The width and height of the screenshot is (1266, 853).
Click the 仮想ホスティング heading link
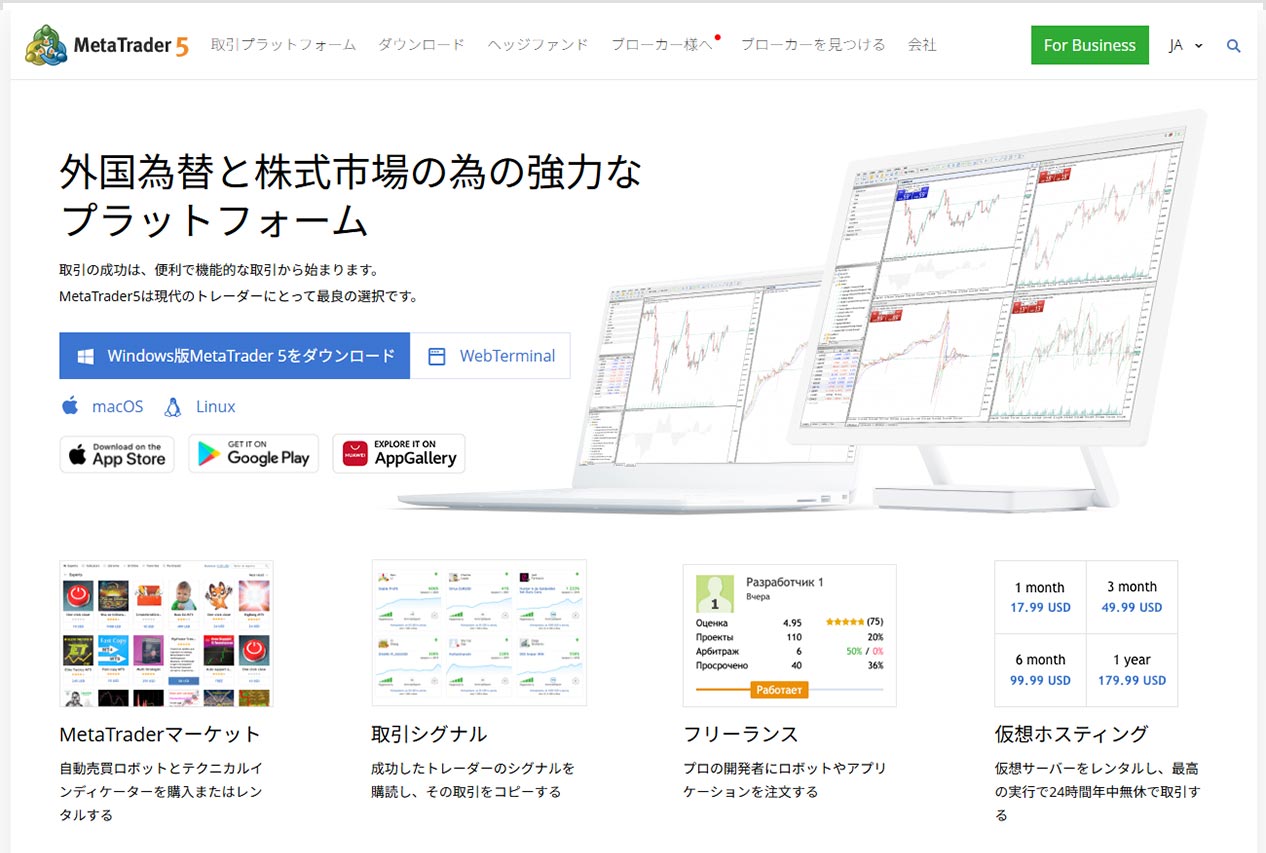pos(1072,734)
